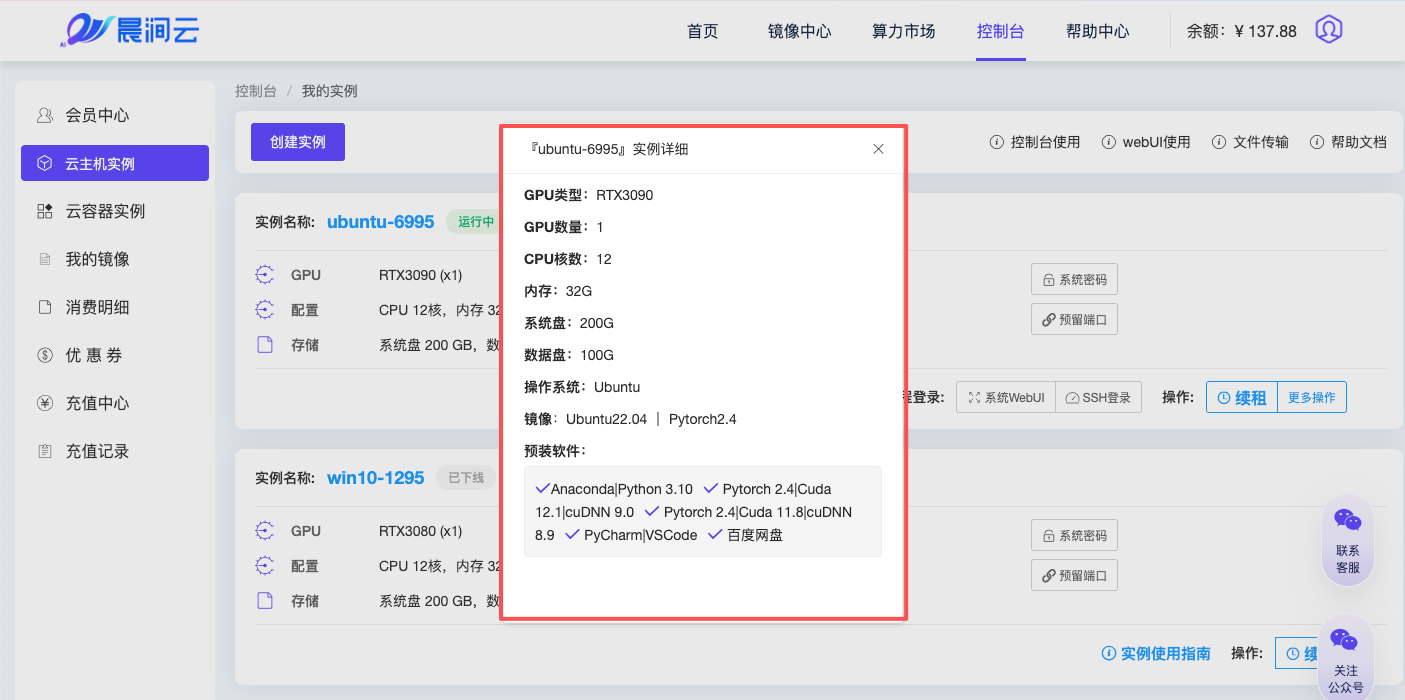Click SSH登录 button for ubuntu-6995
The width and height of the screenshot is (1405, 700).
[x=1098, y=398]
